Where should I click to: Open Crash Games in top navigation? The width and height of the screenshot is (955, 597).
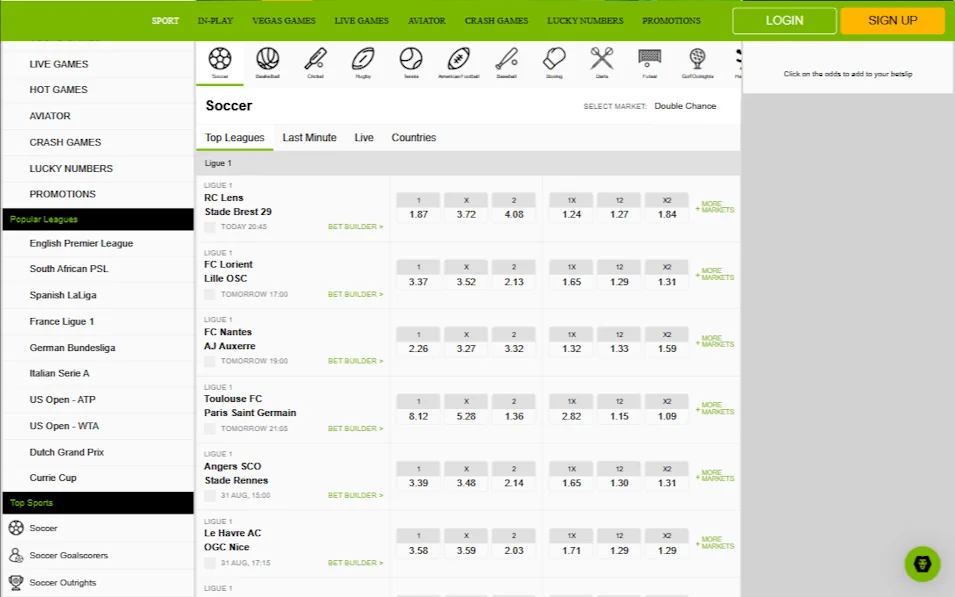pos(496,21)
